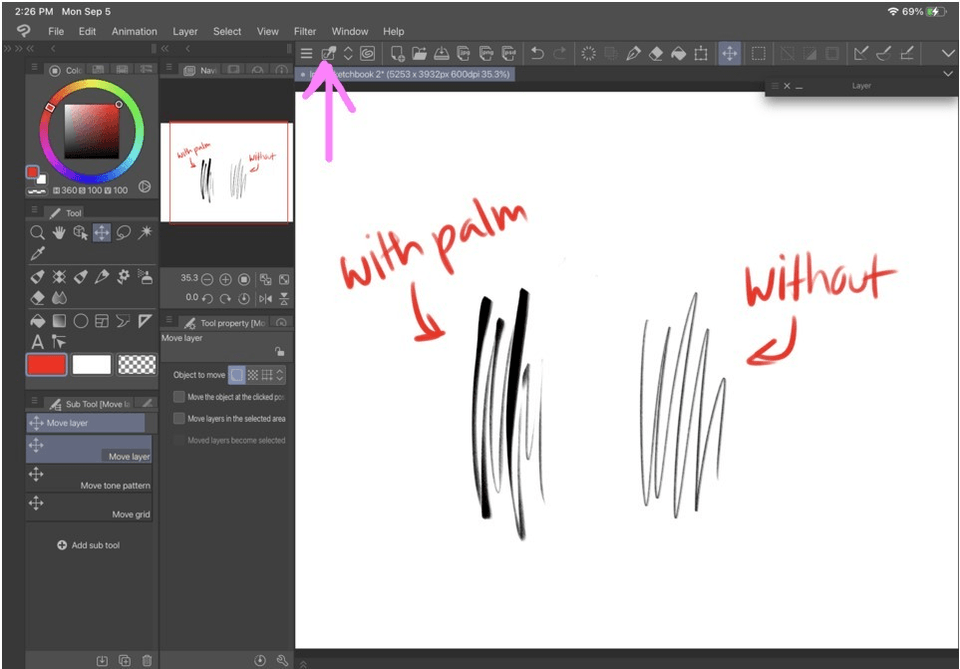Screen dimensions: 960x669
Task: Open the Filter menu
Action: [305, 31]
